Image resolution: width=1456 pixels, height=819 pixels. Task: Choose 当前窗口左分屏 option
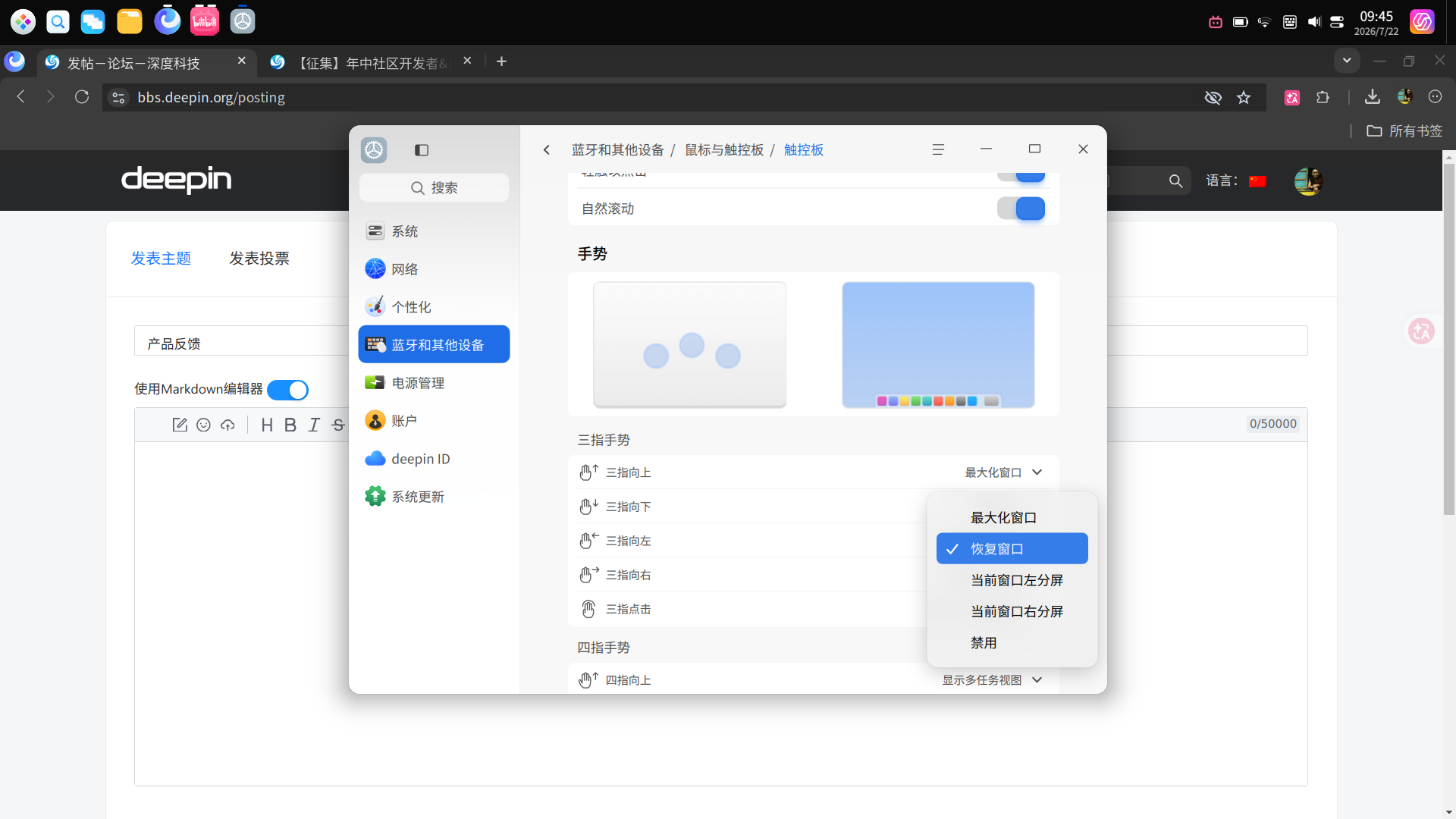[1012, 580]
